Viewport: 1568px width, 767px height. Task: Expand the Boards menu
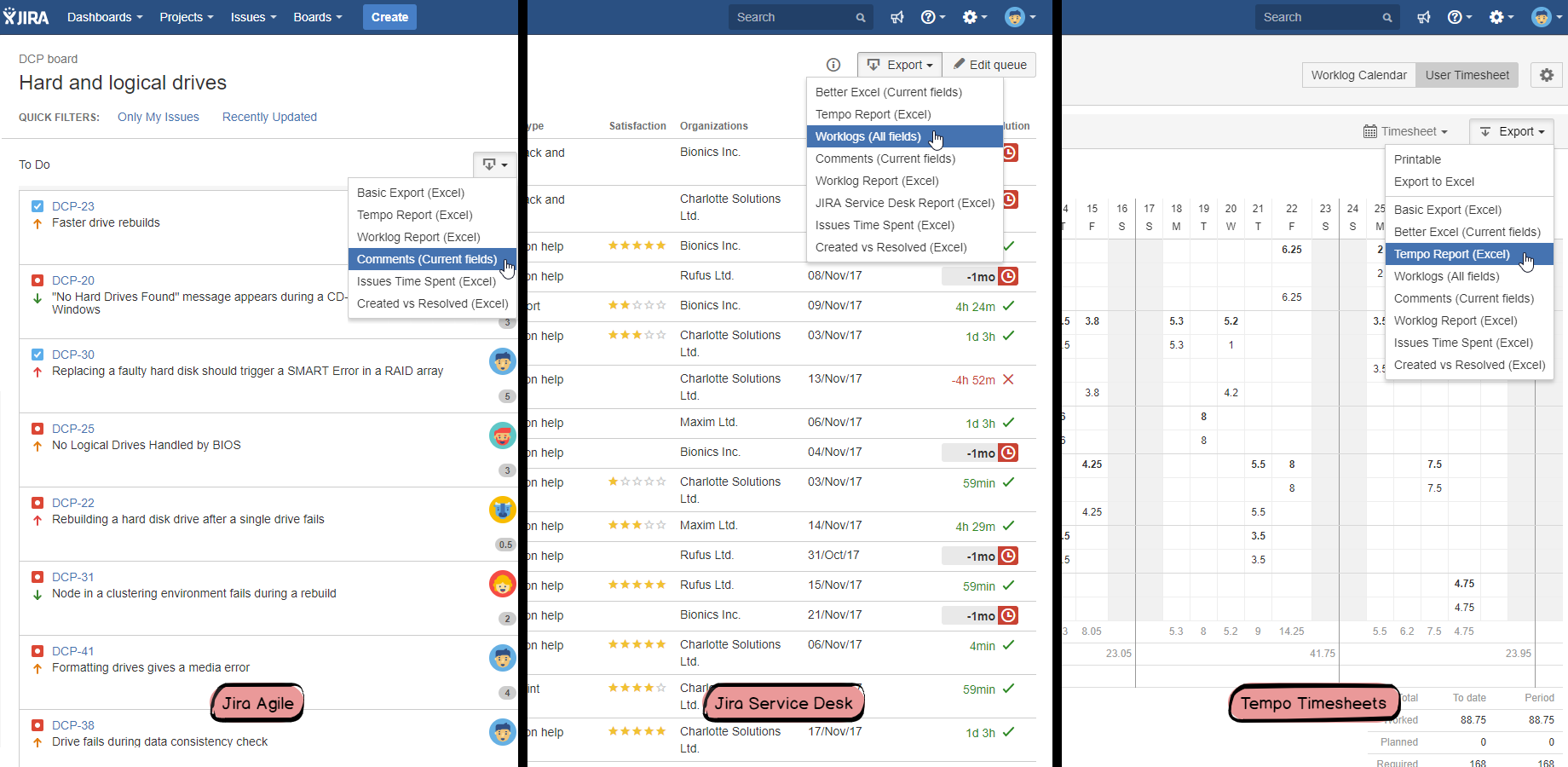(x=317, y=17)
